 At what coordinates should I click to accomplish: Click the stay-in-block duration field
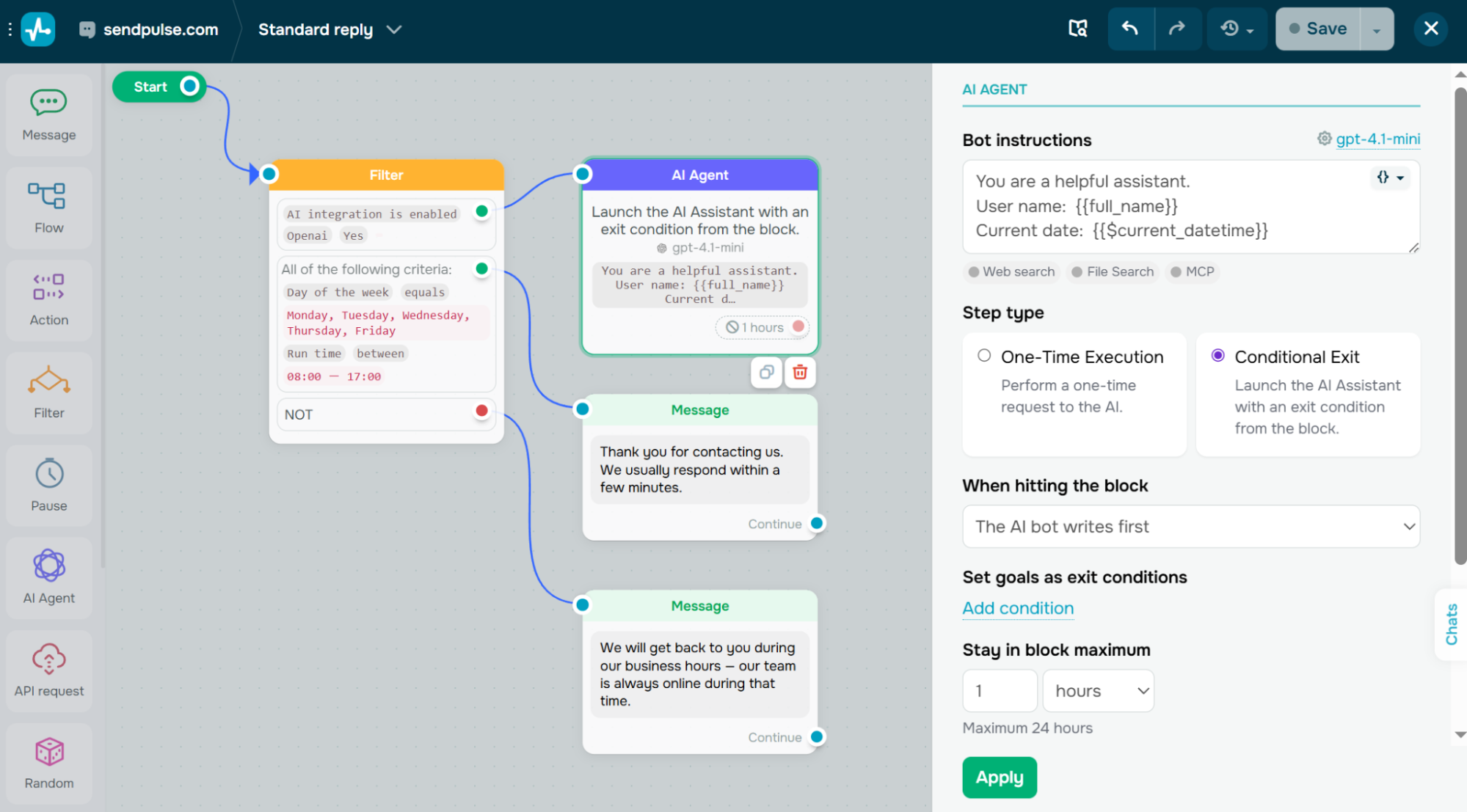[1000, 691]
